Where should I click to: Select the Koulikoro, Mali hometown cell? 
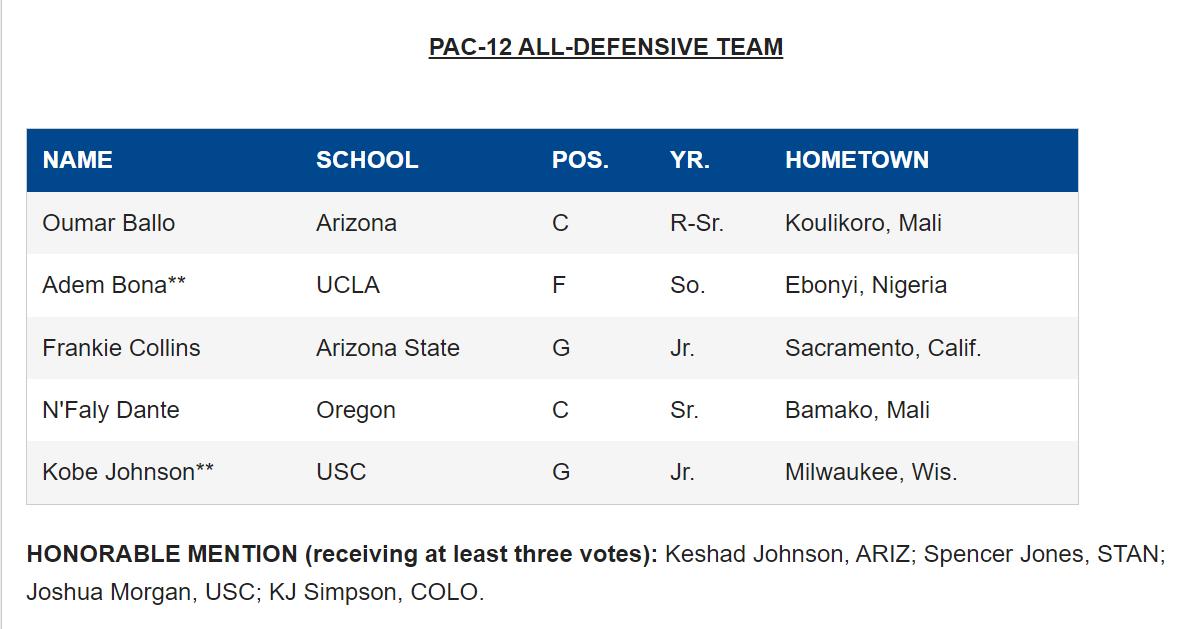tap(863, 223)
